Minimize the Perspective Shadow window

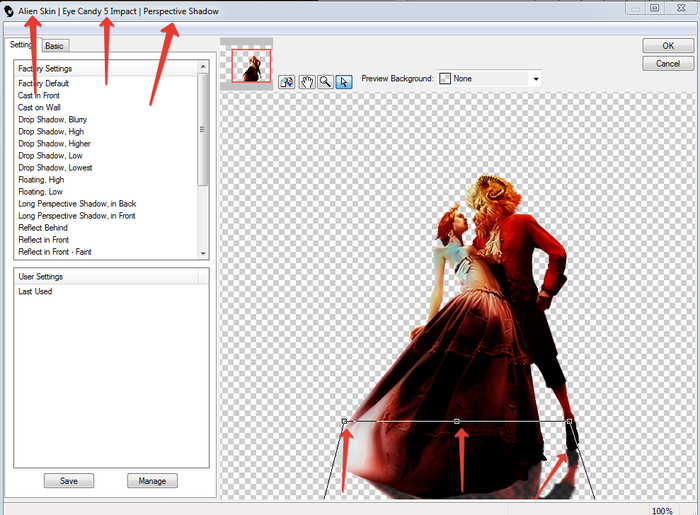click(636, 8)
